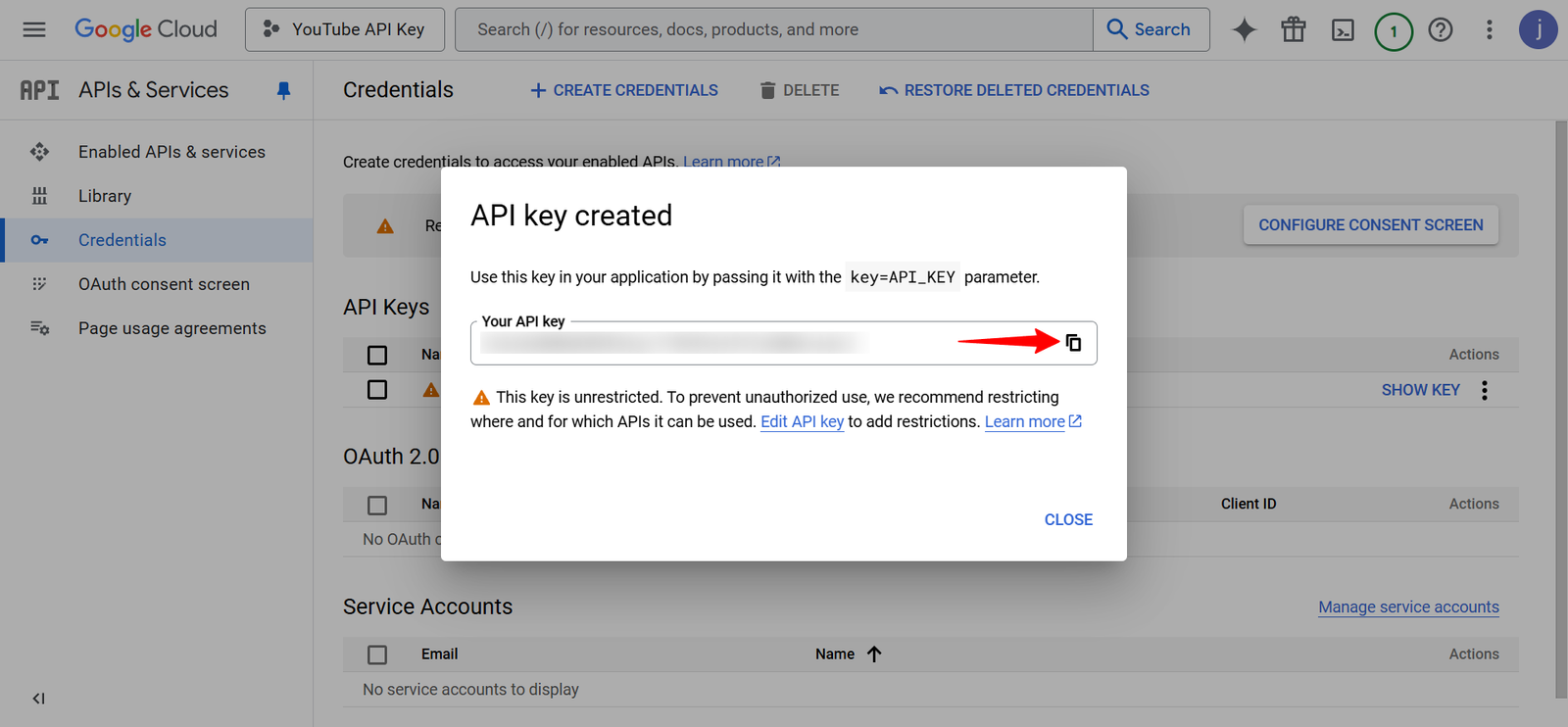The height and width of the screenshot is (727, 1568).
Task: Click the gift box free trial icon
Action: [1293, 30]
